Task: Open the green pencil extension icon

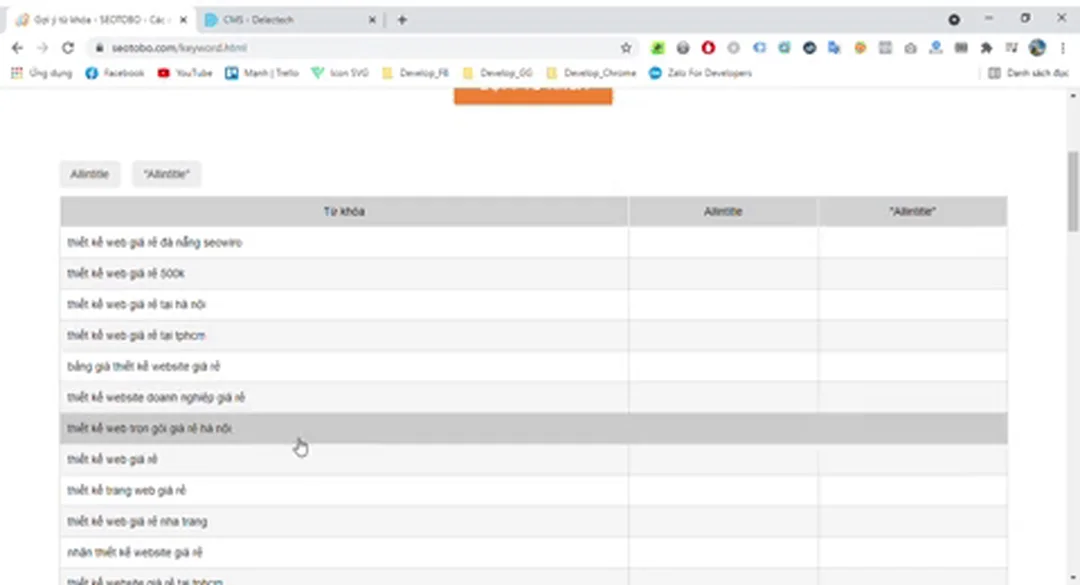Action: [658, 48]
